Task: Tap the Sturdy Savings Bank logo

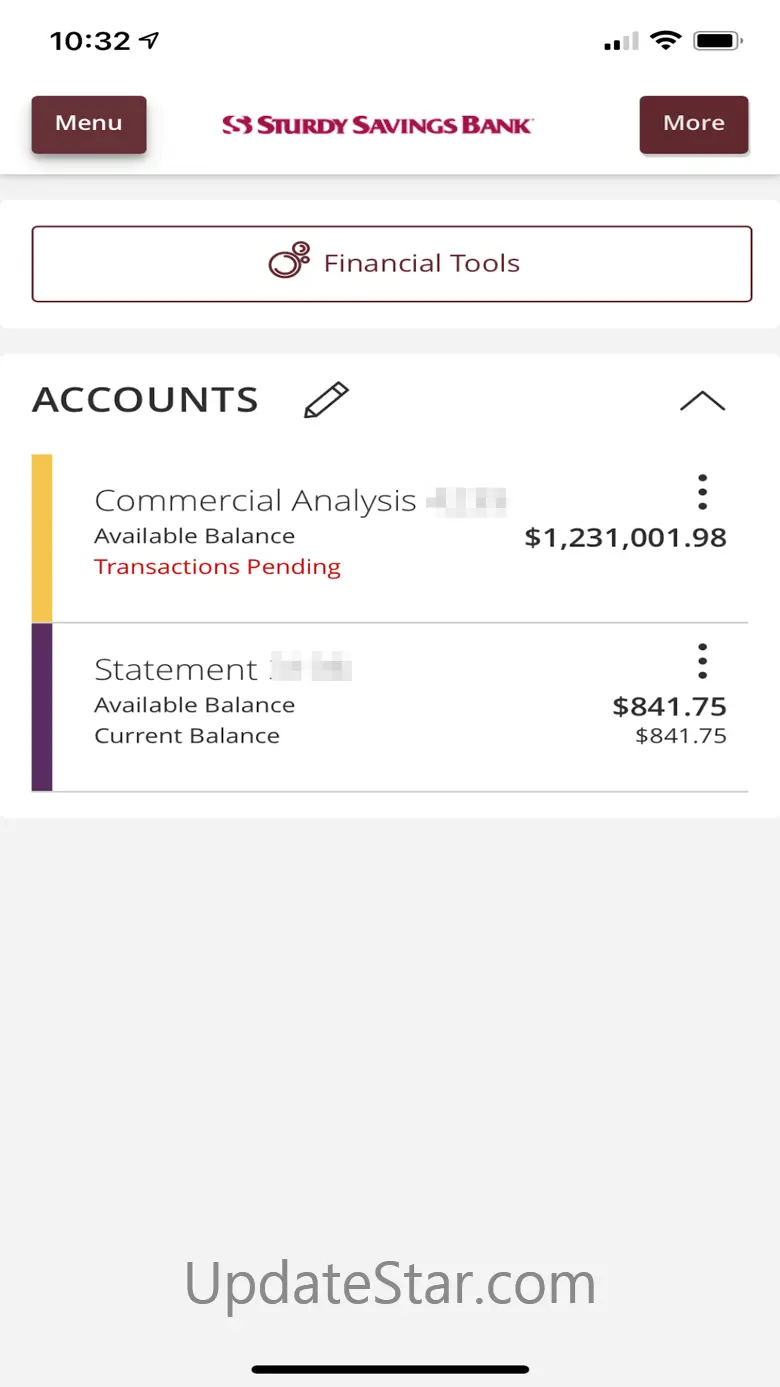Action: (x=377, y=125)
